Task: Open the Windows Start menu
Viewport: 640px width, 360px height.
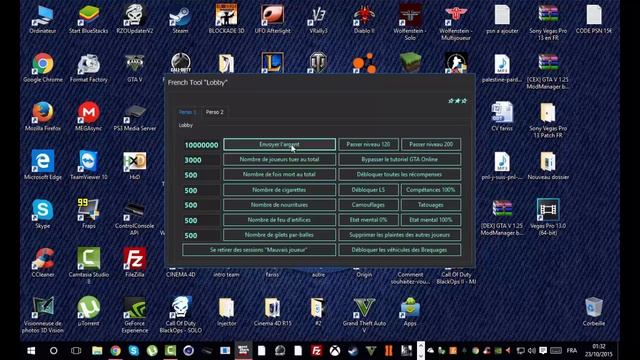Action: [31, 351]
